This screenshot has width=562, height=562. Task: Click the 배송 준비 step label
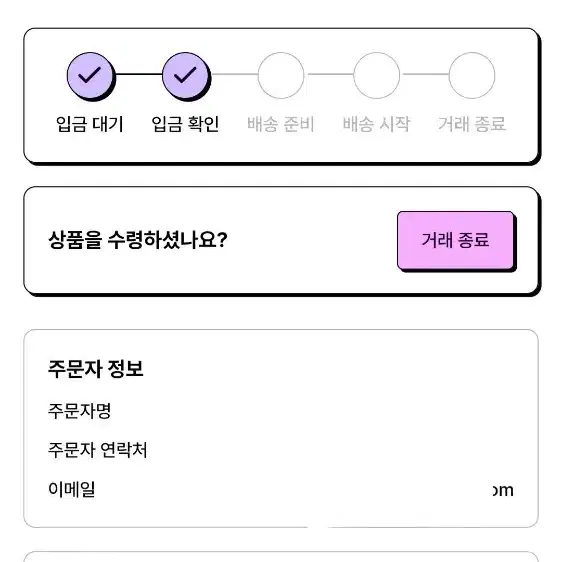[281, 124]
